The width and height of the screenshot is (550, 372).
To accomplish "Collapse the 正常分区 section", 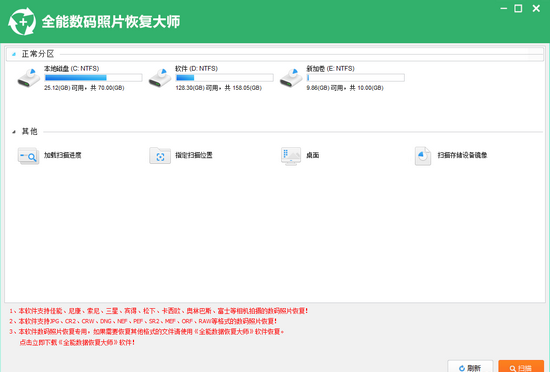I will [x=14, y=54].
